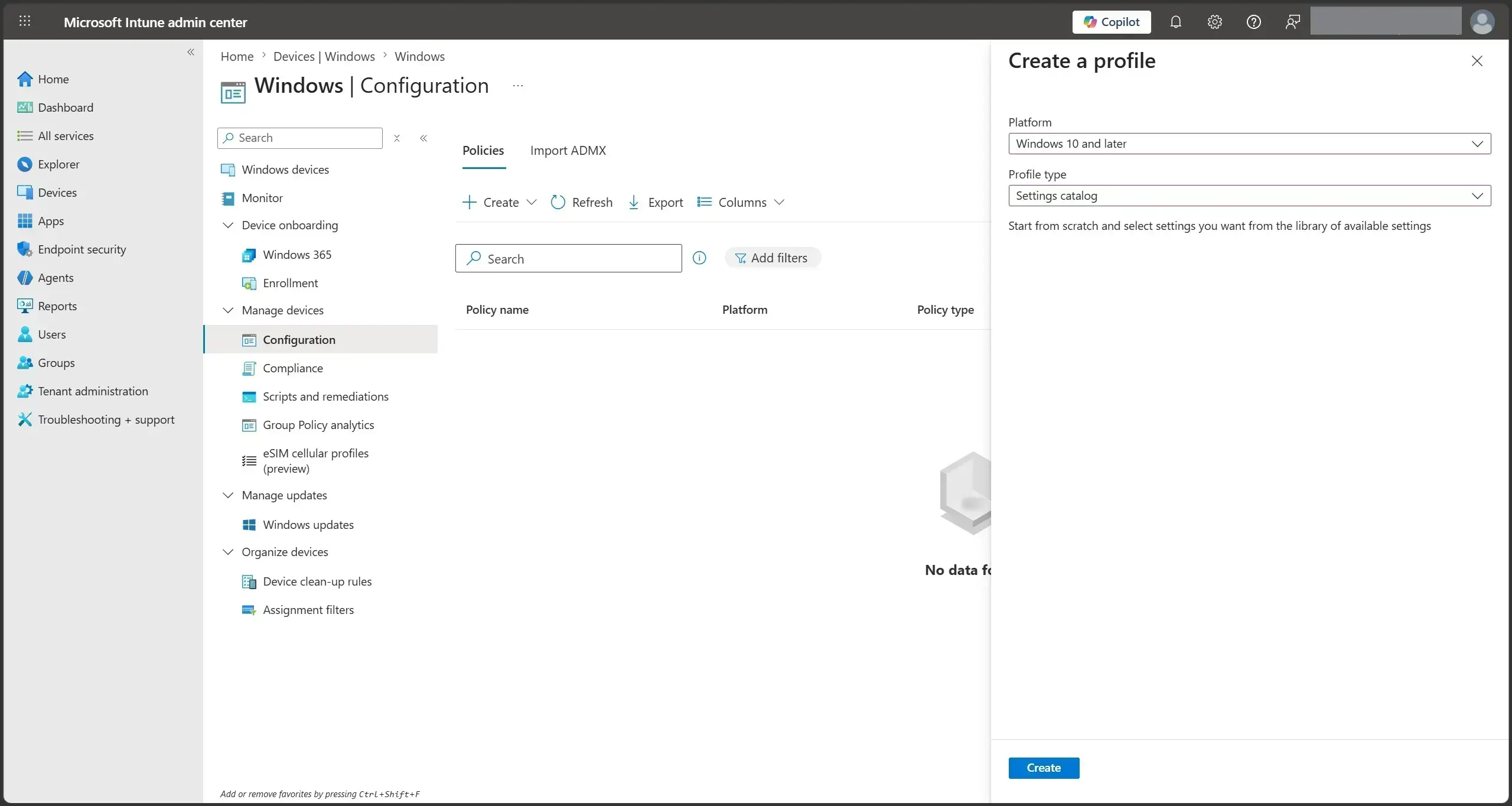Export the policies list
1512x806 pixels.
point(655,202)
